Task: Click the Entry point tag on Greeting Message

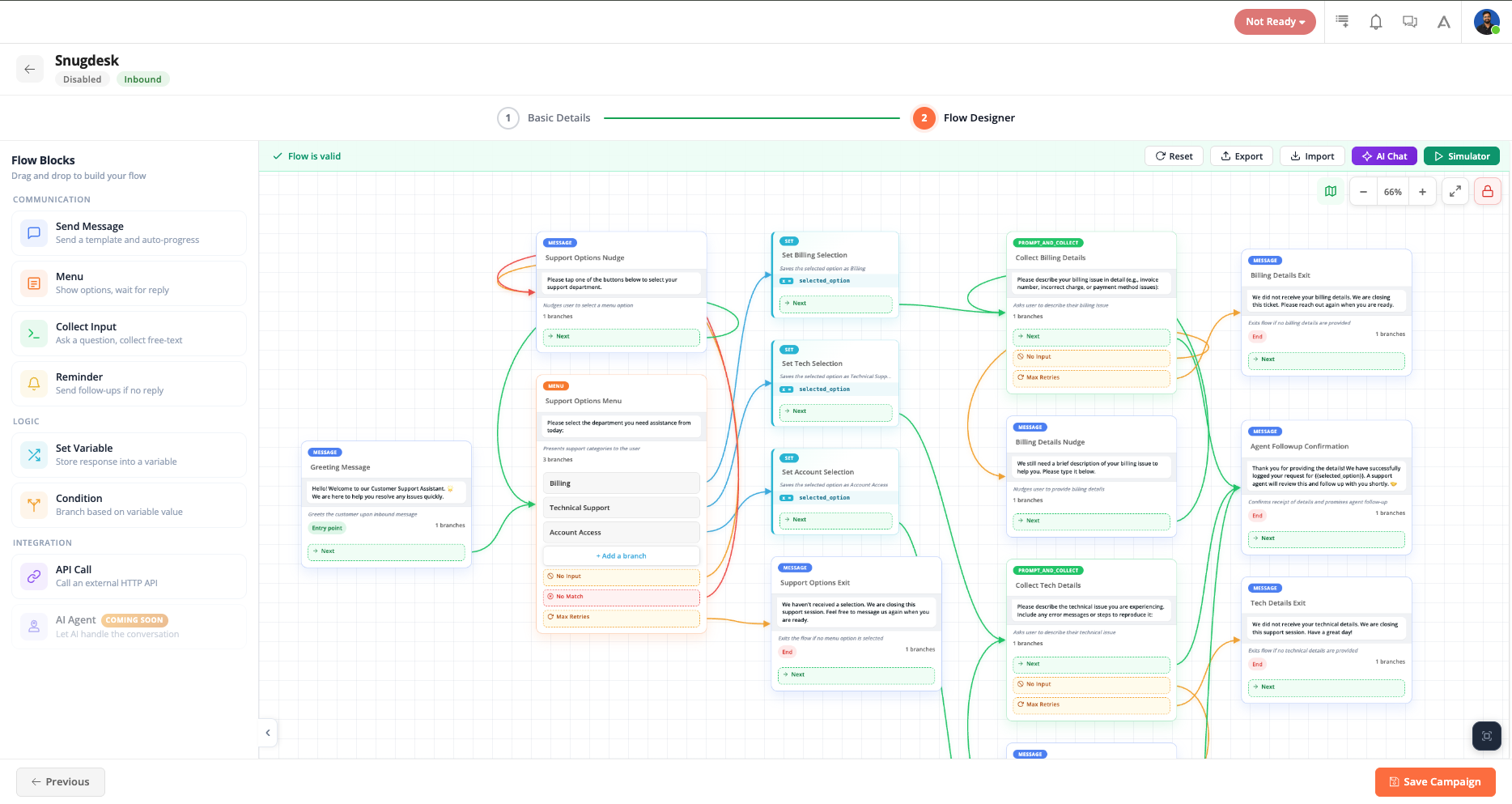Action: pos(327,528)
